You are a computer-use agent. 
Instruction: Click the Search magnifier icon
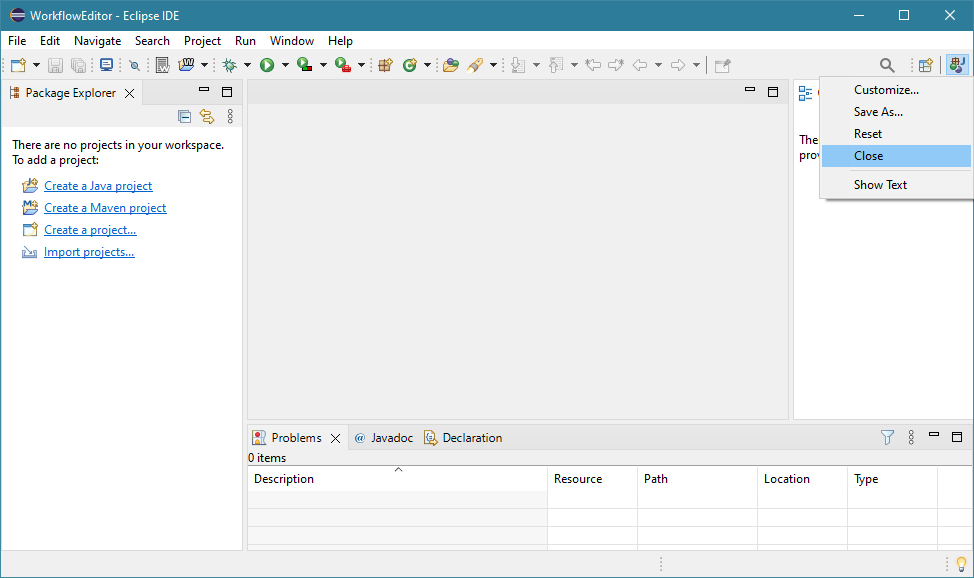[x=887, y=65]
